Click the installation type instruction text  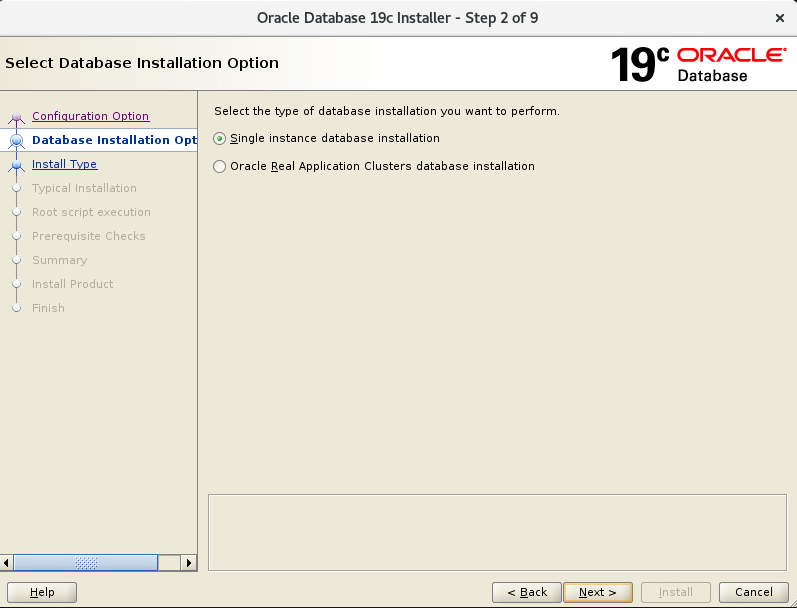click(x=387, y=111)
